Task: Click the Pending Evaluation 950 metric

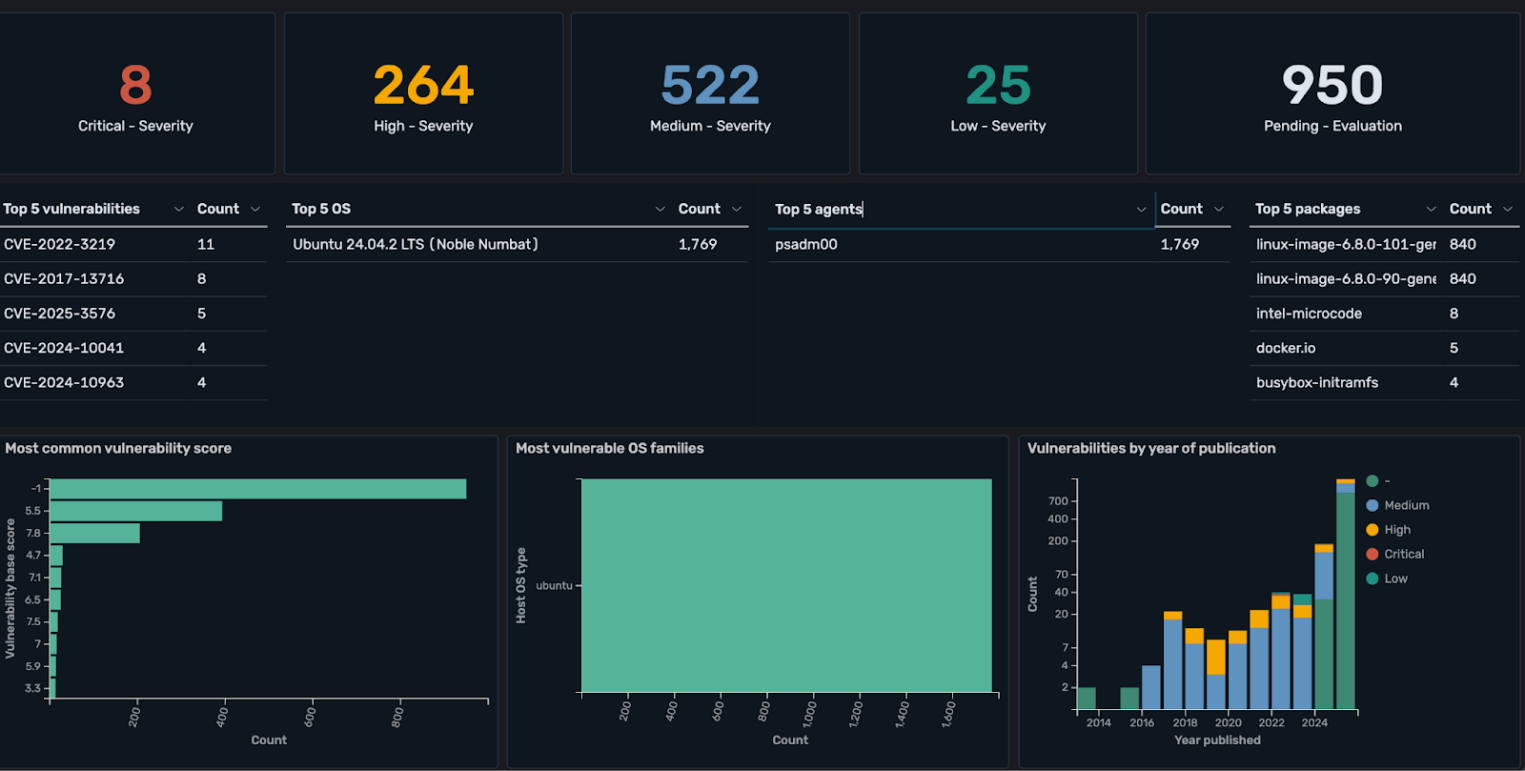Action: [x=1332, y=86]
